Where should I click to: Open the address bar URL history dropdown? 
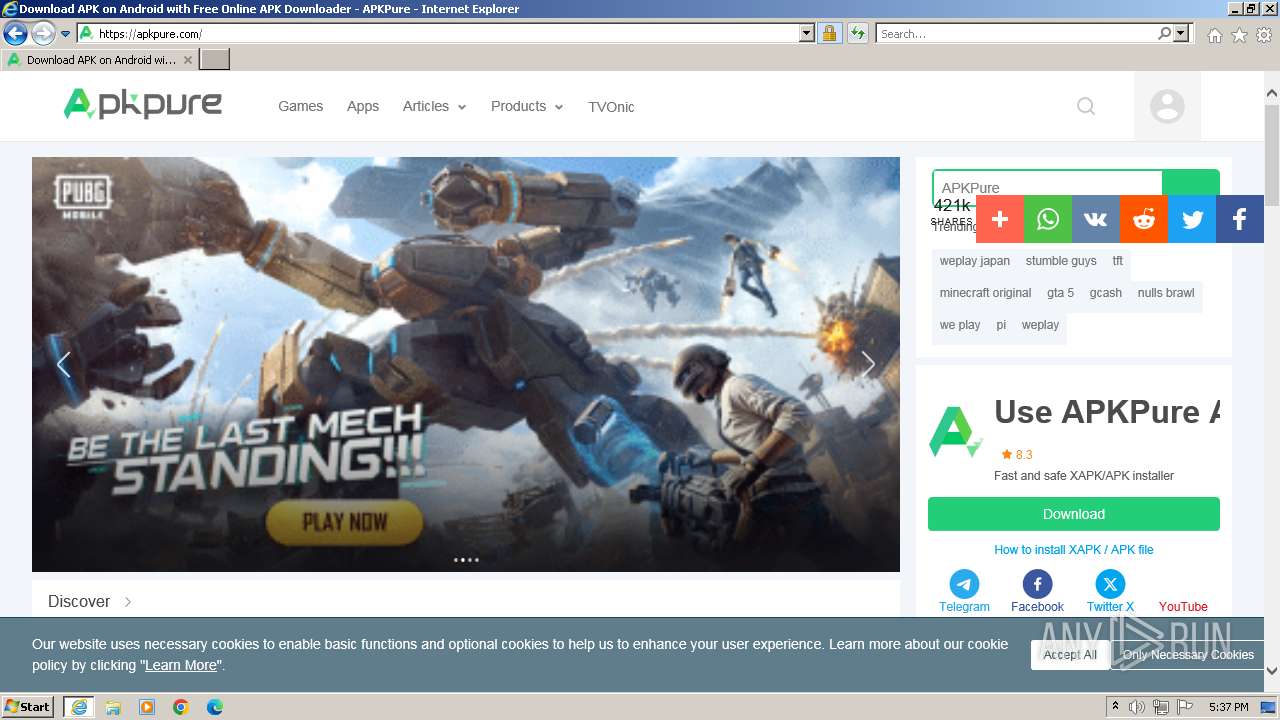pyautogui.click(x=807, y=34)
